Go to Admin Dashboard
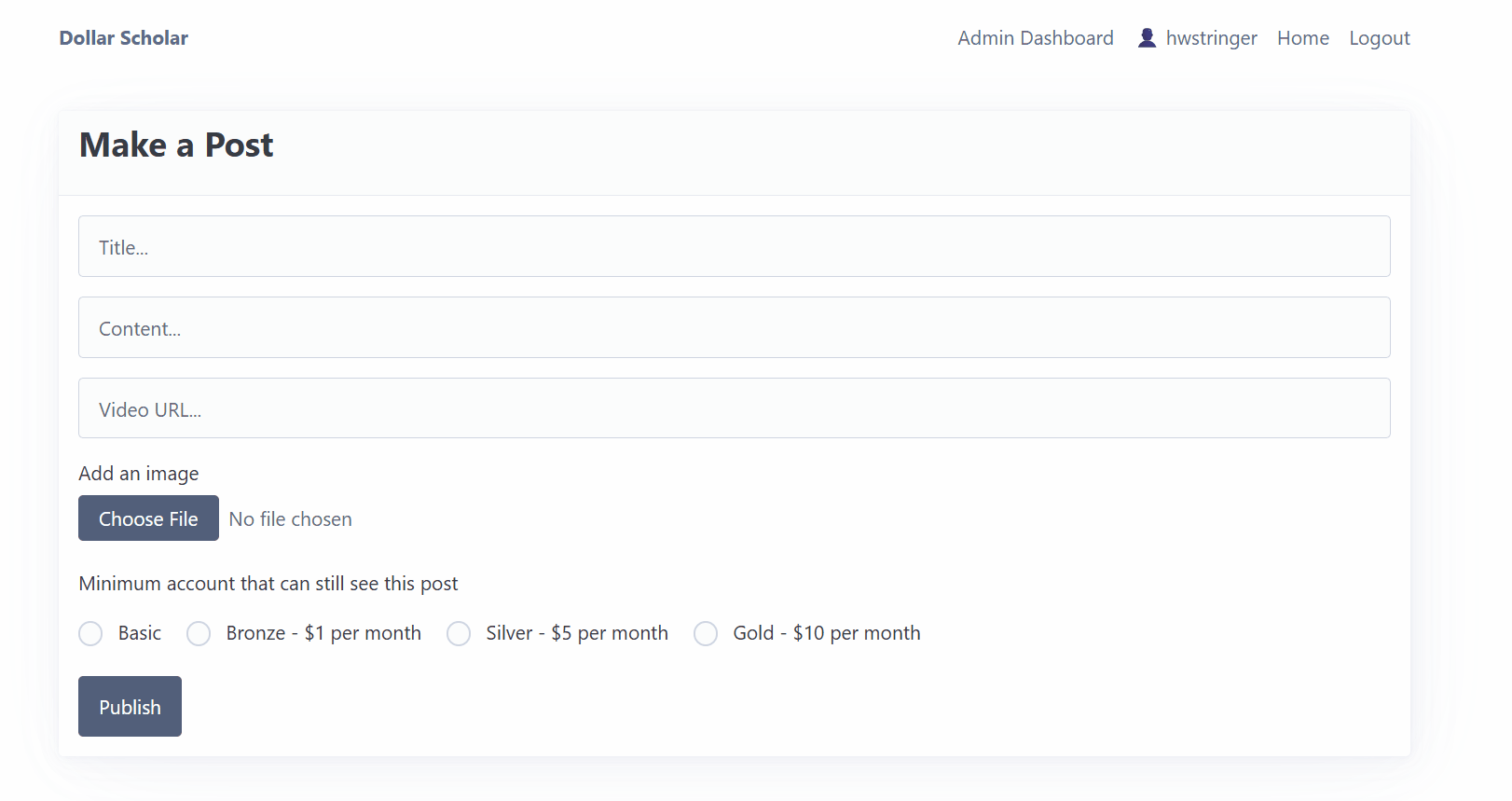The height and width of the screenshot is (801, 1512). [1035, 38]
